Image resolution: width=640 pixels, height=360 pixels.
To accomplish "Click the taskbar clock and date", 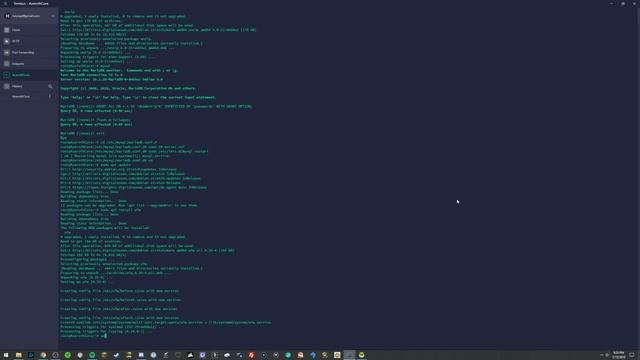I will [618, 355].
